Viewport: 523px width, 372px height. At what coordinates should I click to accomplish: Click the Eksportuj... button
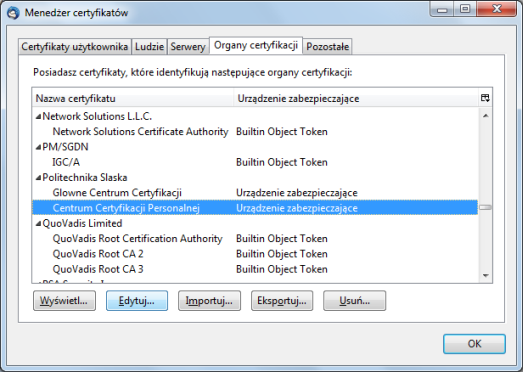pyautogui.click(x=282, y=301)
